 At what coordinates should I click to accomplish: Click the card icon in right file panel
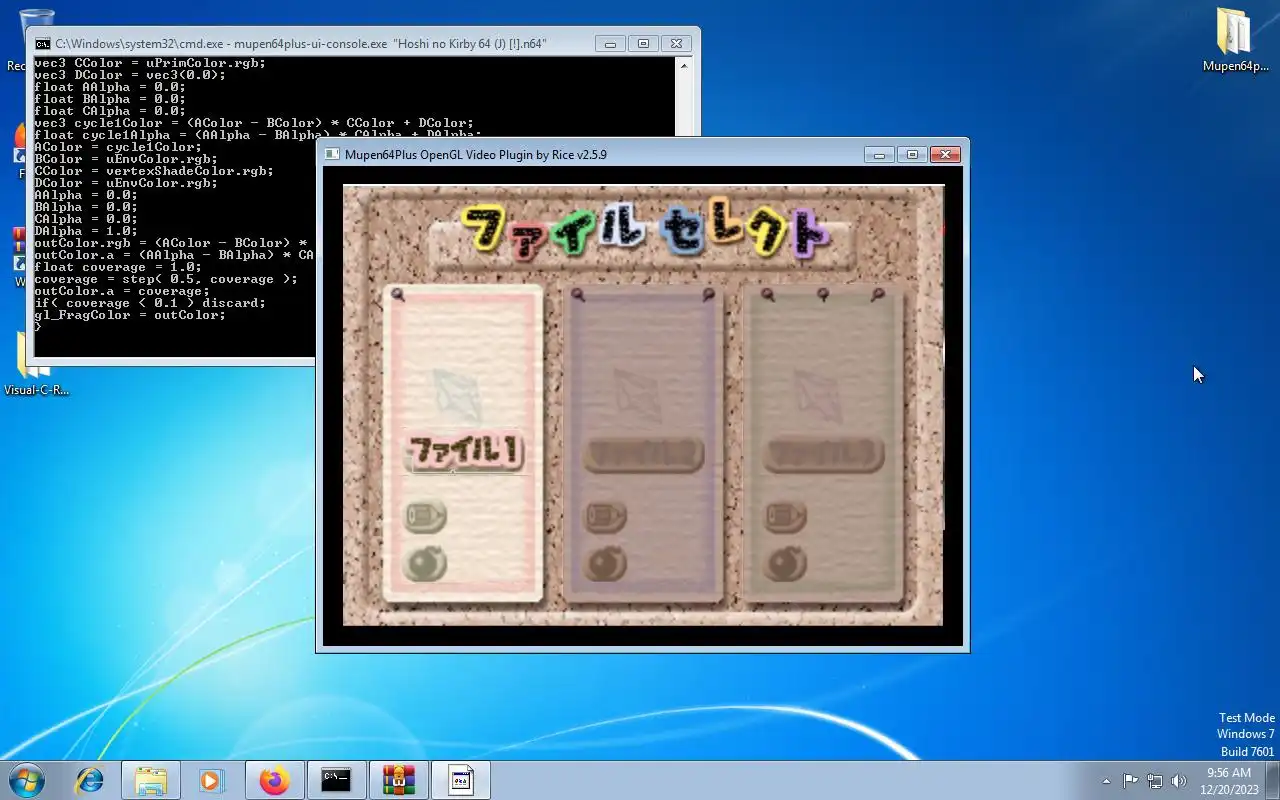pos(785,516)
